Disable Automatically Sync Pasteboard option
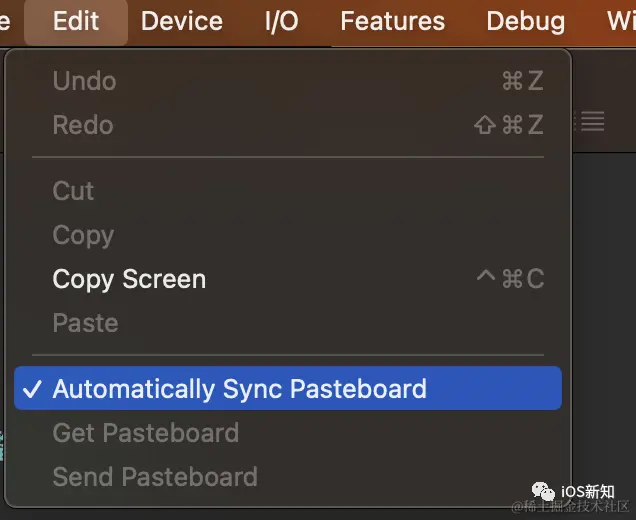This screenshot has height=520, width=636. coord(239,389)
